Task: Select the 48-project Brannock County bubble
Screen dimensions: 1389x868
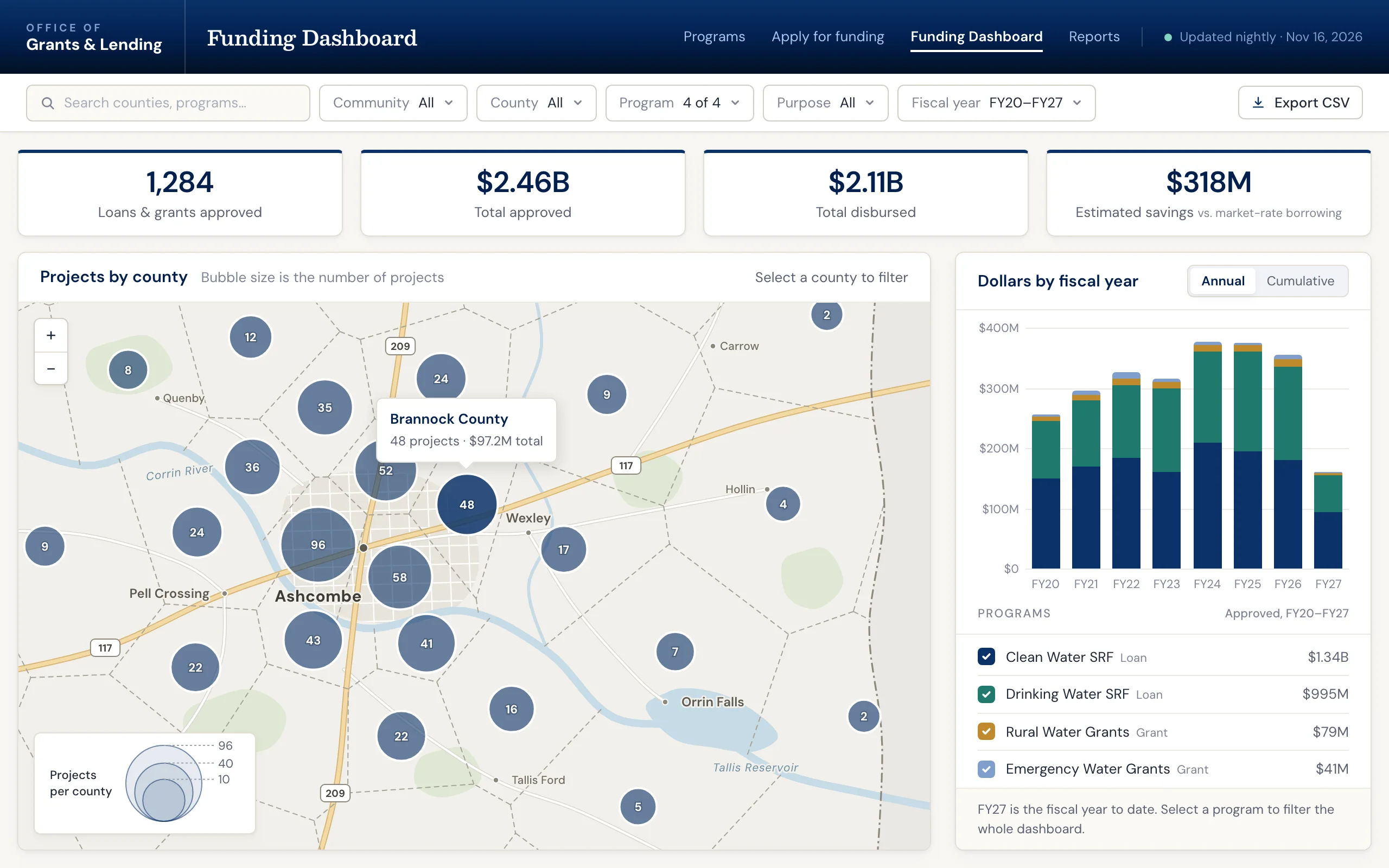Action: tap(467, 505)
